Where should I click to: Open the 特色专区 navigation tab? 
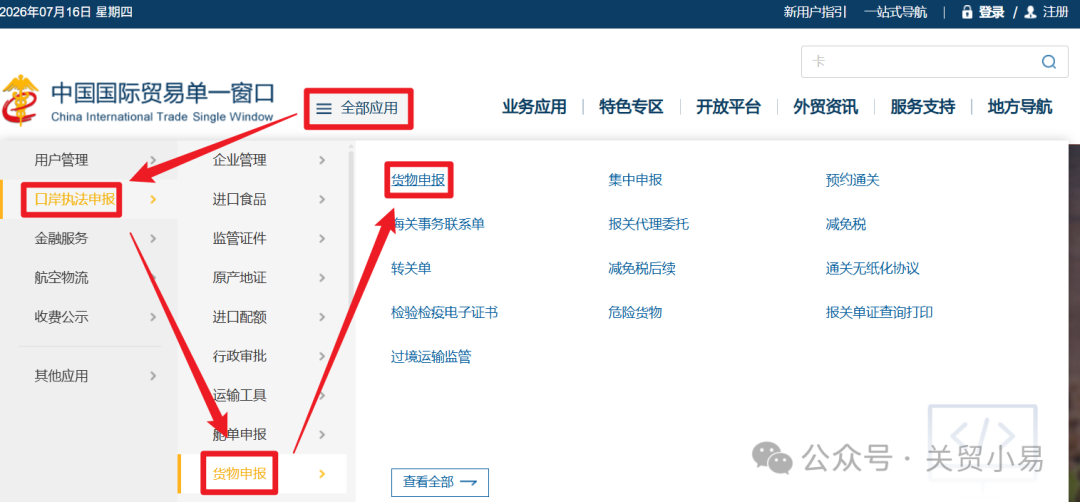[631, 107]
